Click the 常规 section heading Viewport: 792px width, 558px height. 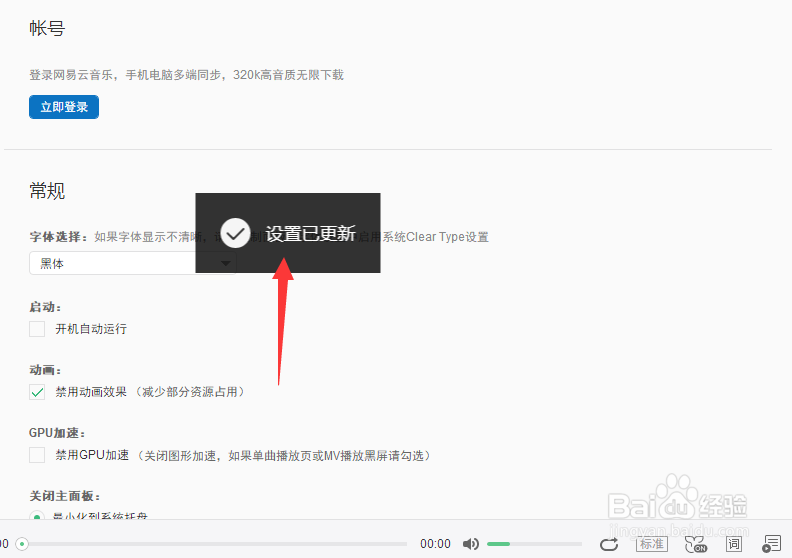tap(47, 191)
